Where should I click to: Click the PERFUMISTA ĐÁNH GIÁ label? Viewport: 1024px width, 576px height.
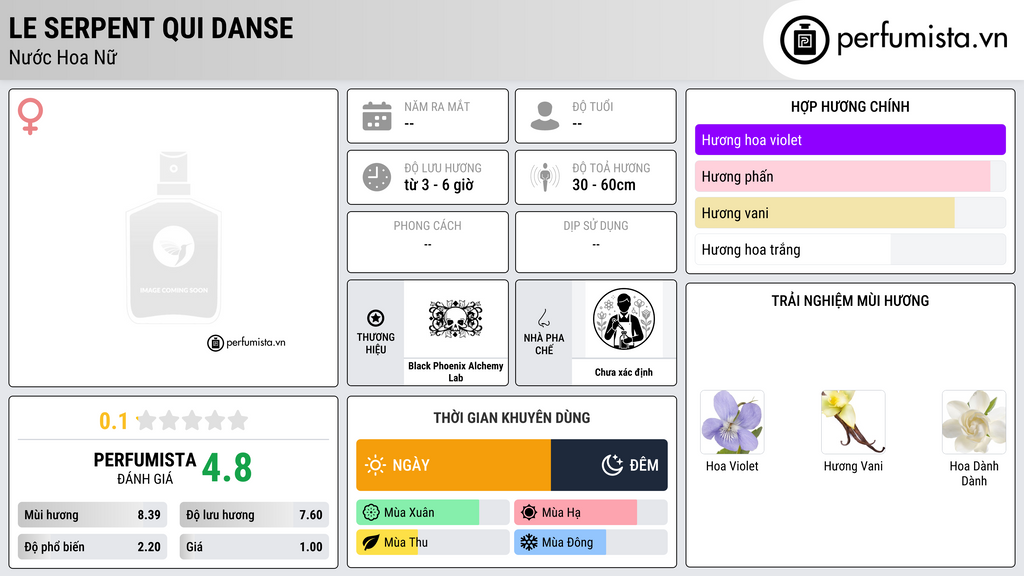pos(145,468)
